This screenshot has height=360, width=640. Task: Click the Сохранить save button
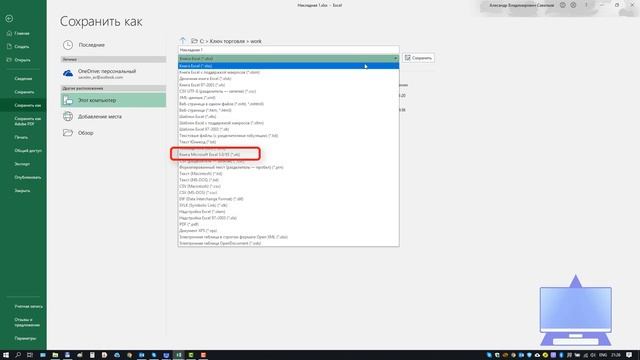coord(418,58)
